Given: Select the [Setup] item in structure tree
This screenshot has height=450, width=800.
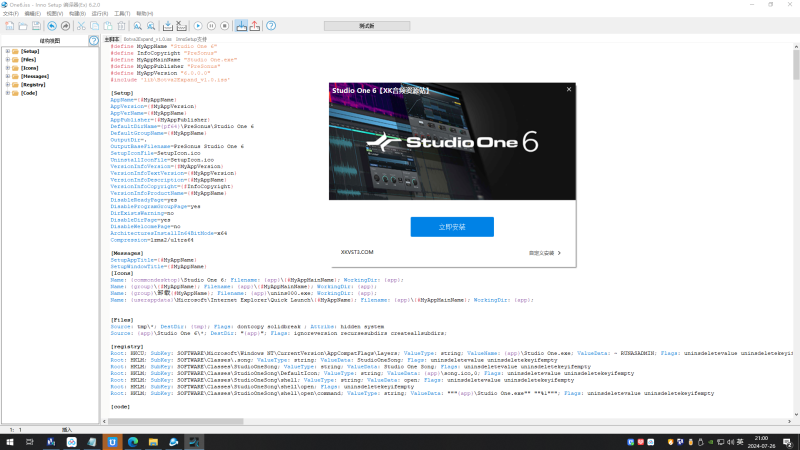Looking at the screenshot, I should coord(30,52).
